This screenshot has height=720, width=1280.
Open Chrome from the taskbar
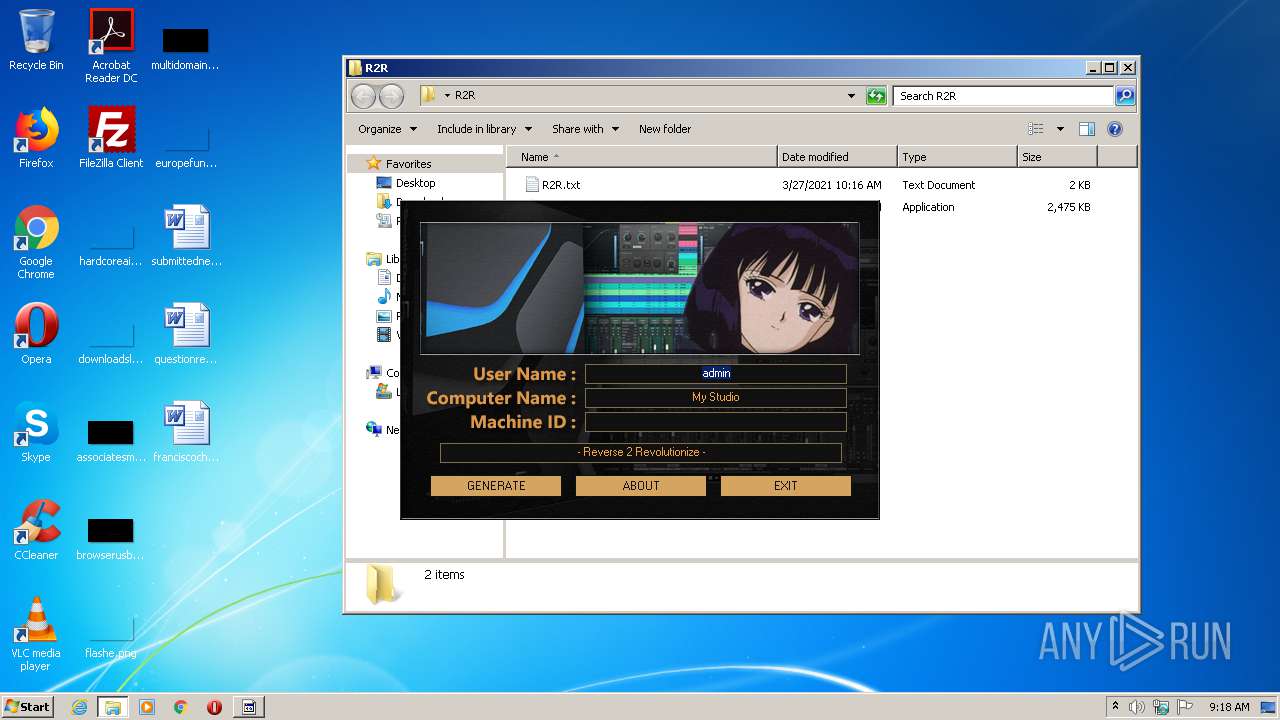(180, 707)
